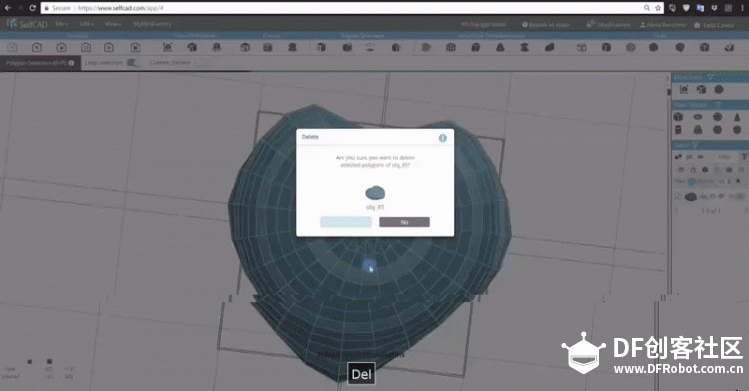749x391 pixels.
Task: Click the magnifier square icon in top toolbar
Action: (x=37, y=47)
